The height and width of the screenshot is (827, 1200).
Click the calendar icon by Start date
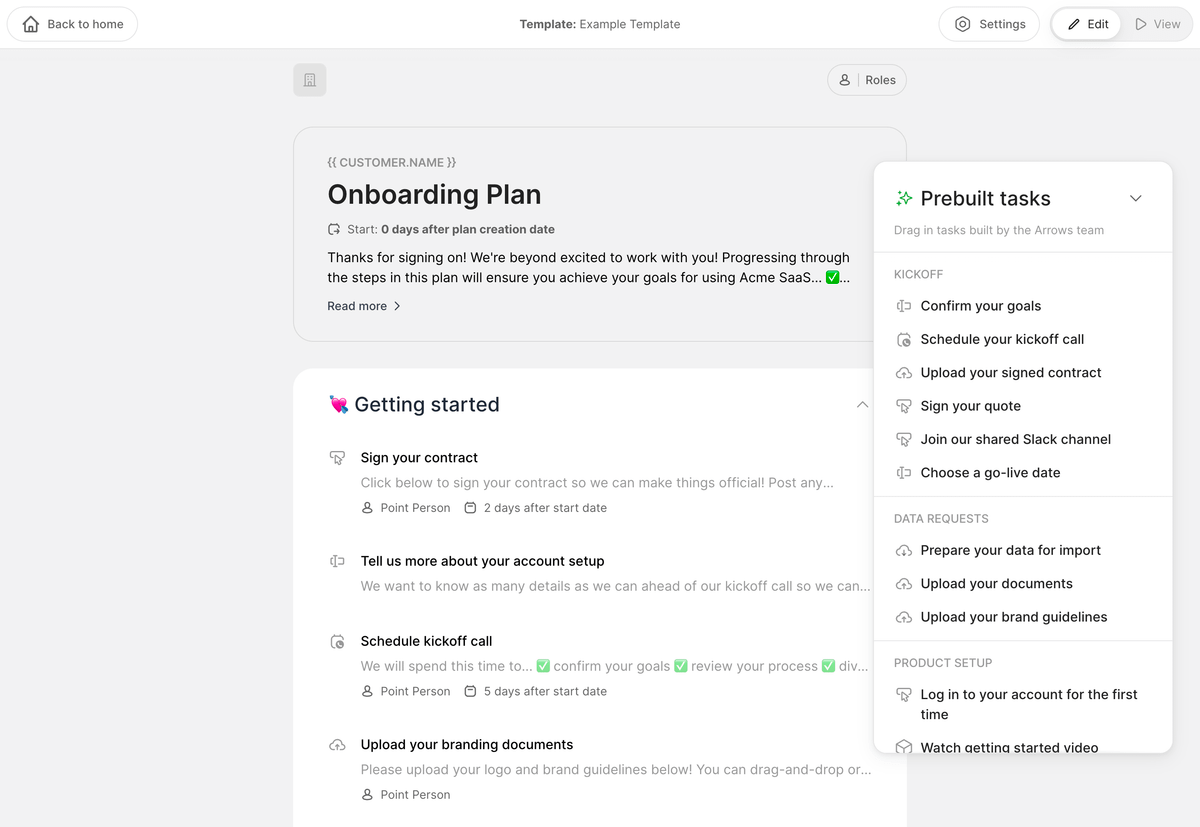(334, 229)
